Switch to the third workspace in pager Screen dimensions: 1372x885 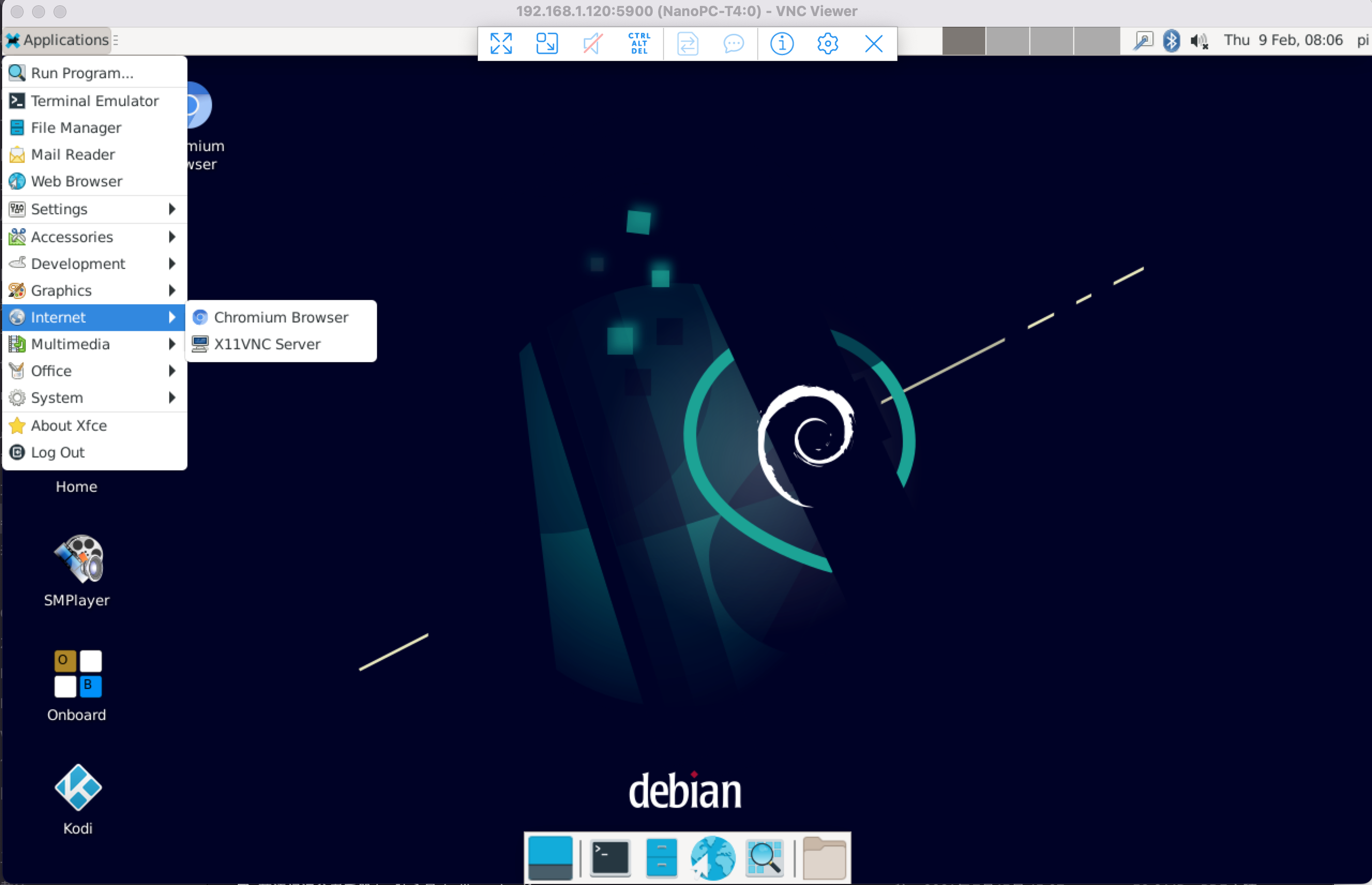point(1052,40)
